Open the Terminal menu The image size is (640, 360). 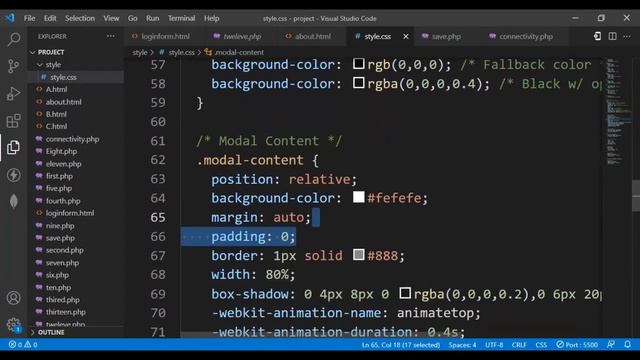[181, 18]
